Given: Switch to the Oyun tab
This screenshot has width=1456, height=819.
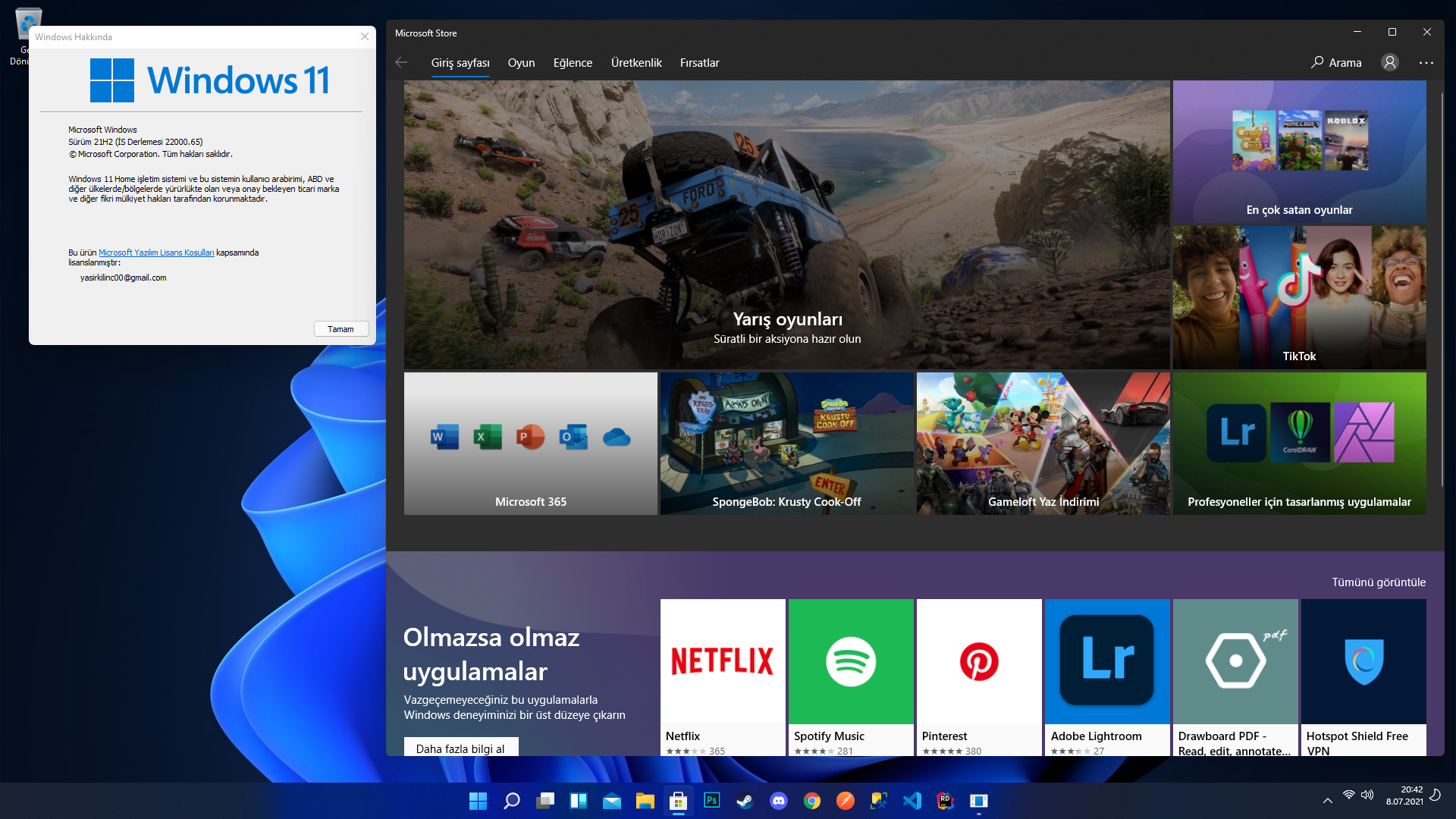Looking at the screenshot, I should pos(521,63).
